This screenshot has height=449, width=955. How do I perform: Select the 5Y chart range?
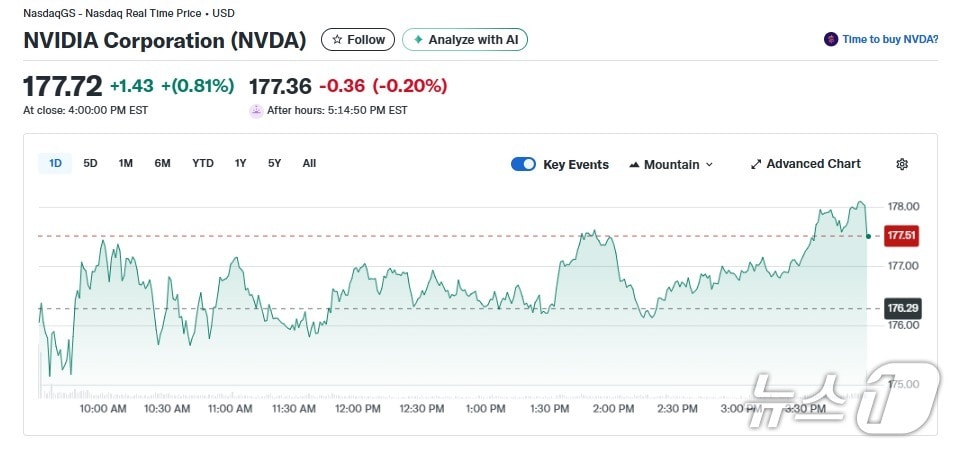coord(274,163)
